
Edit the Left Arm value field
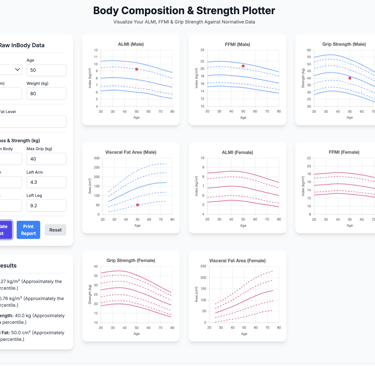pyautogui.click(x=46, y=182)
